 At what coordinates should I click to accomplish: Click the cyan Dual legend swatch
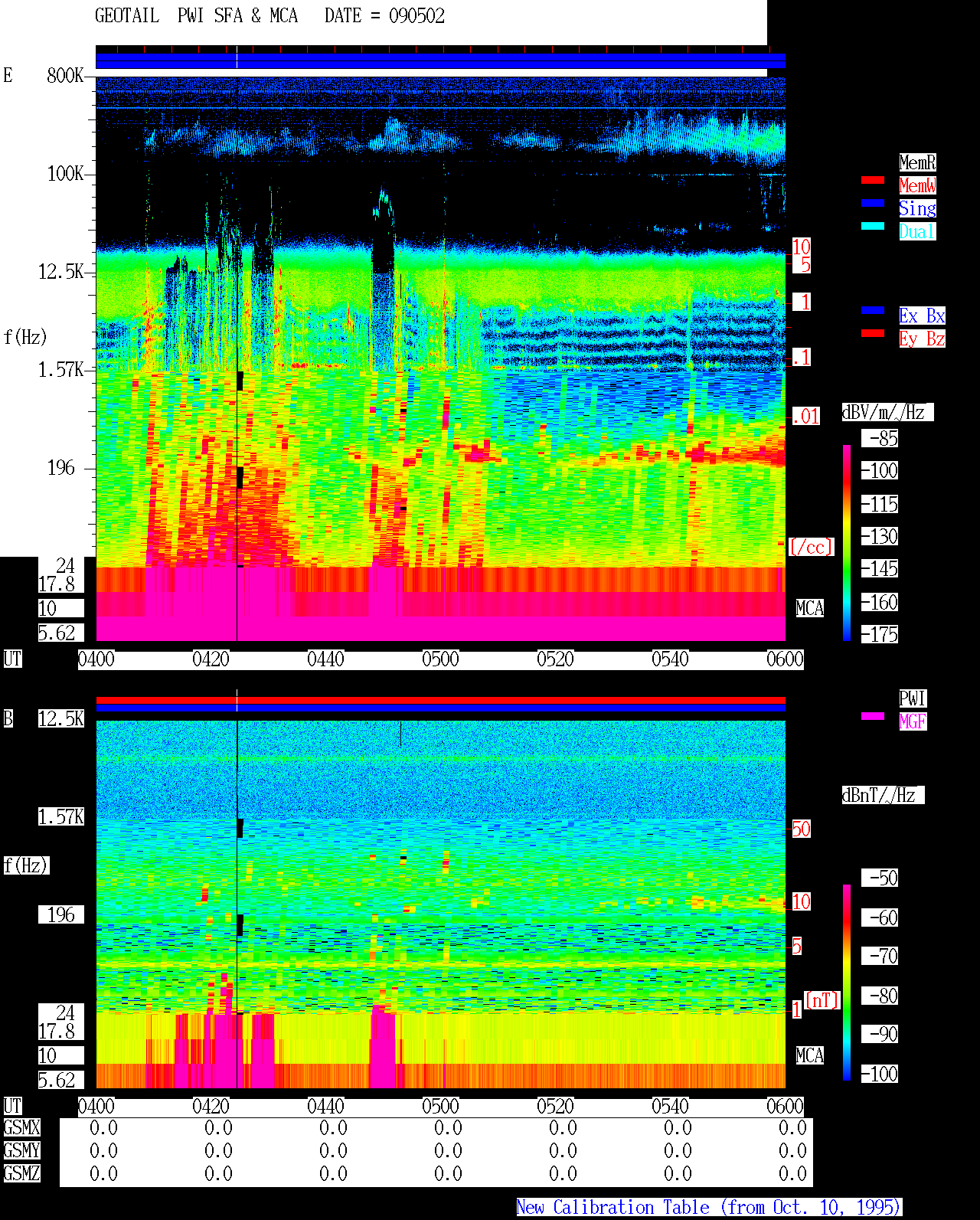click(x=873, y=226)
